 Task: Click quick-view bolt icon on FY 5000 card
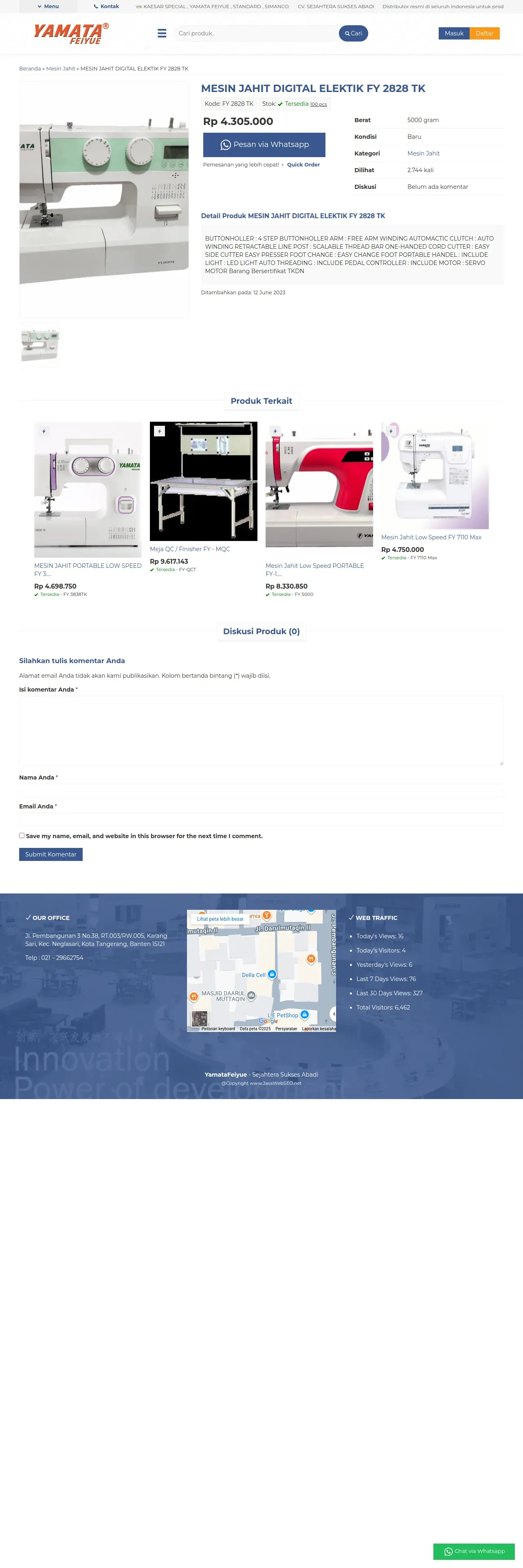[275, 431]
